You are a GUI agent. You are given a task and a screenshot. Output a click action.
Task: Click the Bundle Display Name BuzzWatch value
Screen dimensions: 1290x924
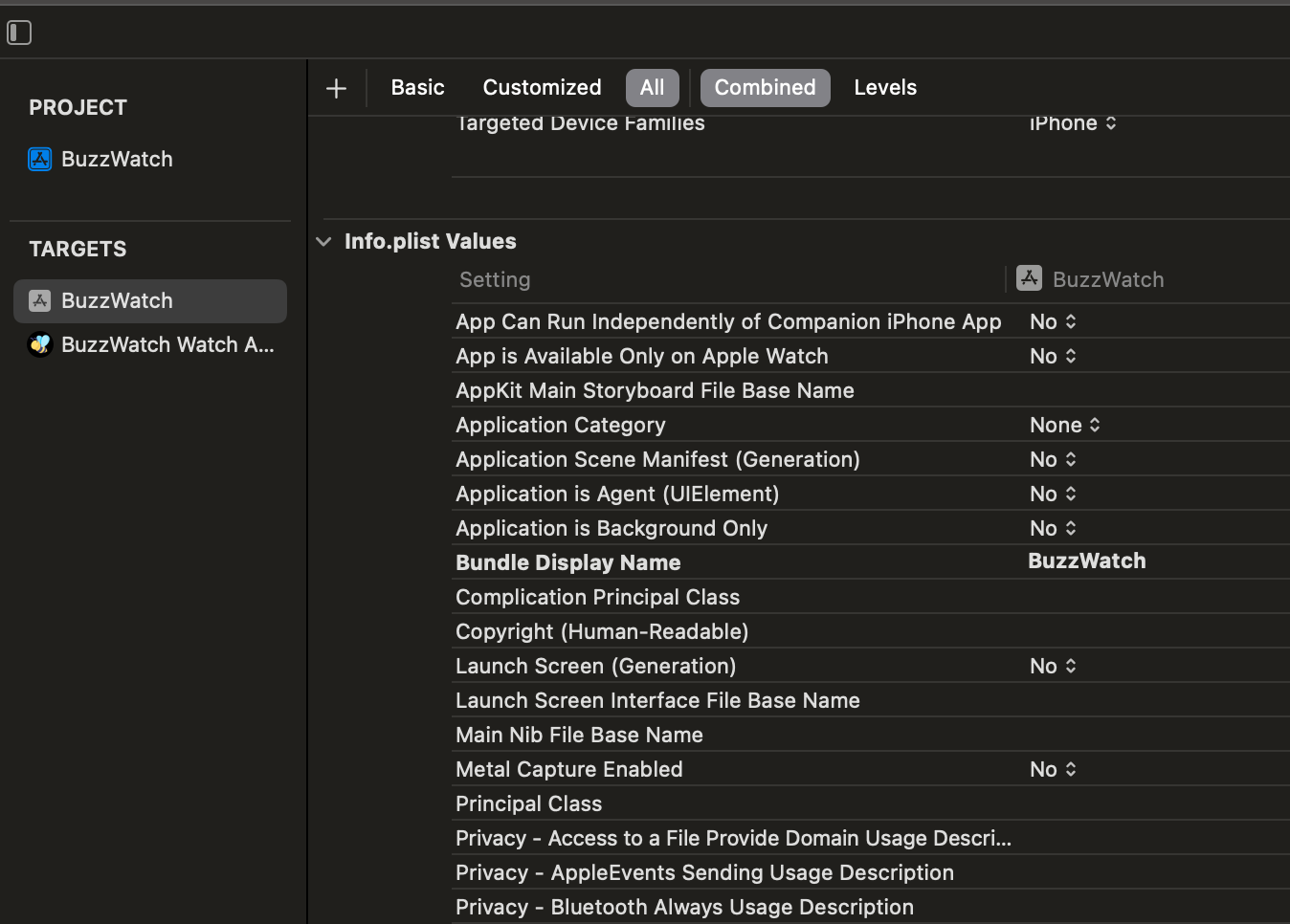point(1087,561)
